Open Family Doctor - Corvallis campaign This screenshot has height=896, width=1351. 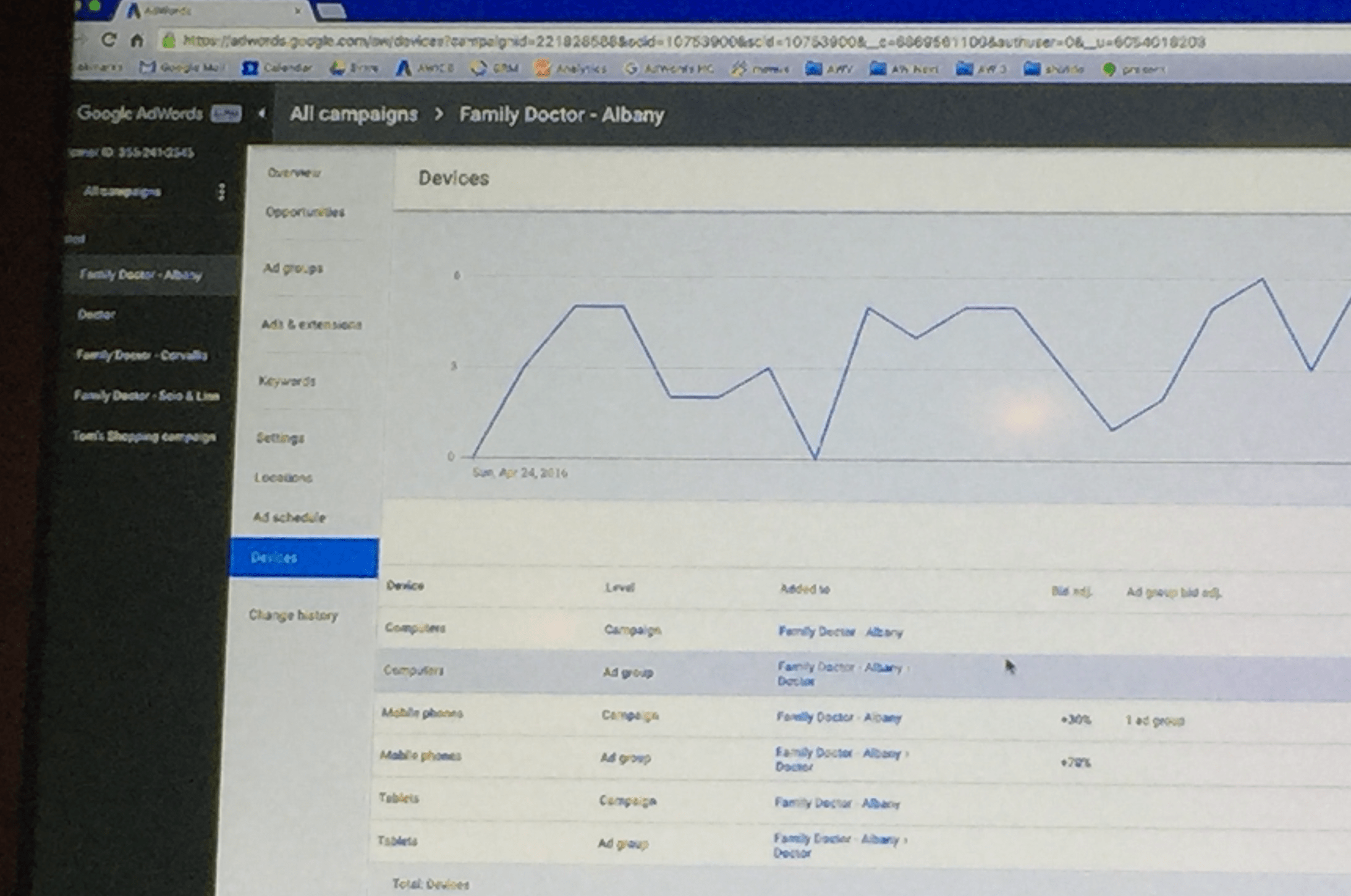[x=142, y=355]
